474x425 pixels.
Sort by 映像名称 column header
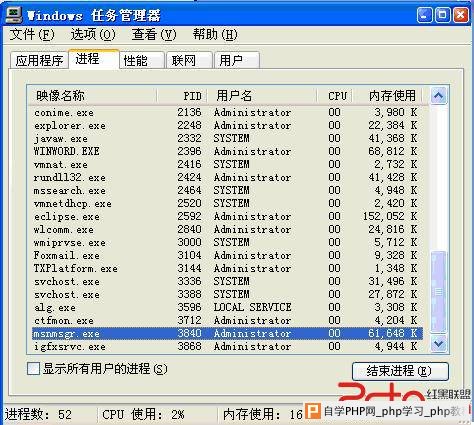pyautogui.click(x=92, y=96)
